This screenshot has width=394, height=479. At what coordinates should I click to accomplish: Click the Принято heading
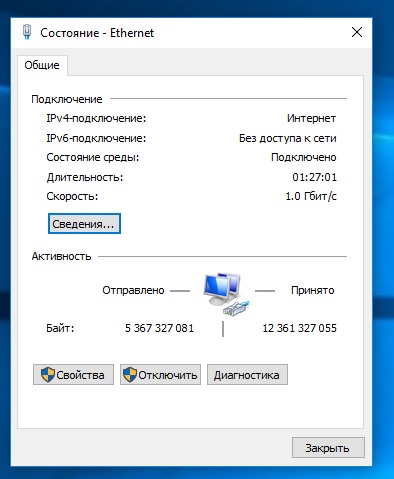313,290
